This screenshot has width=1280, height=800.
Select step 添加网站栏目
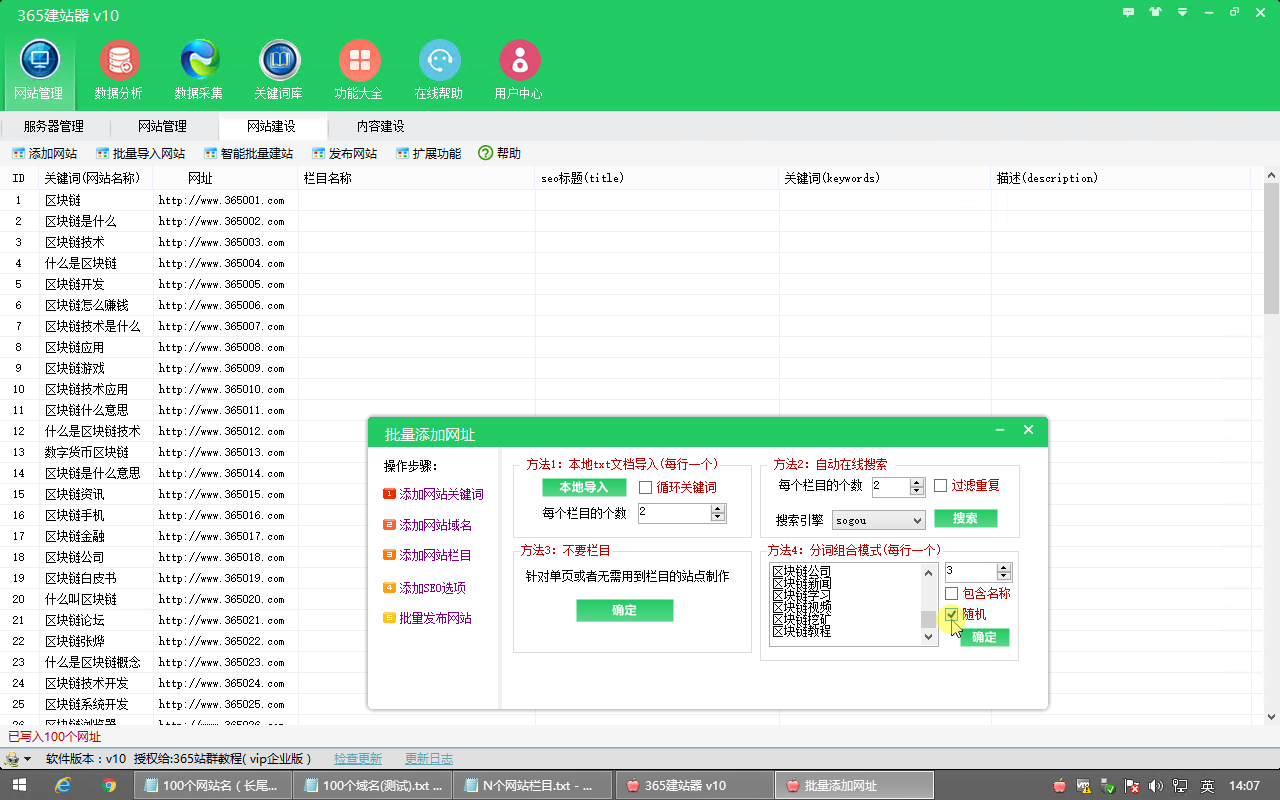pyautogui.click(x=428, y=556)
